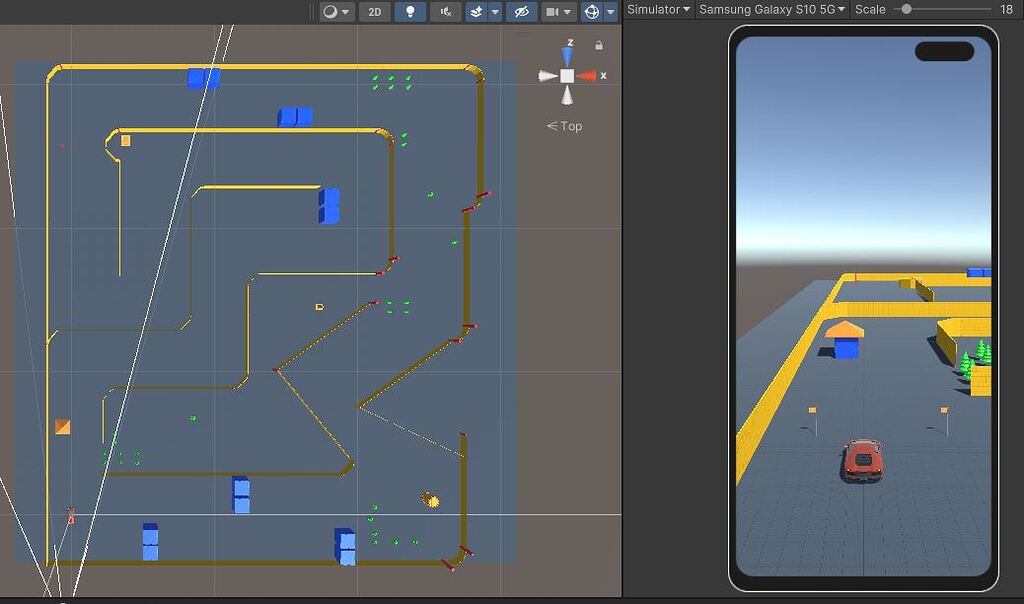Viewport: 1024px width, 604px height.
Task: Toggle hidden objects visibility eye
Action: click(520, 11)
